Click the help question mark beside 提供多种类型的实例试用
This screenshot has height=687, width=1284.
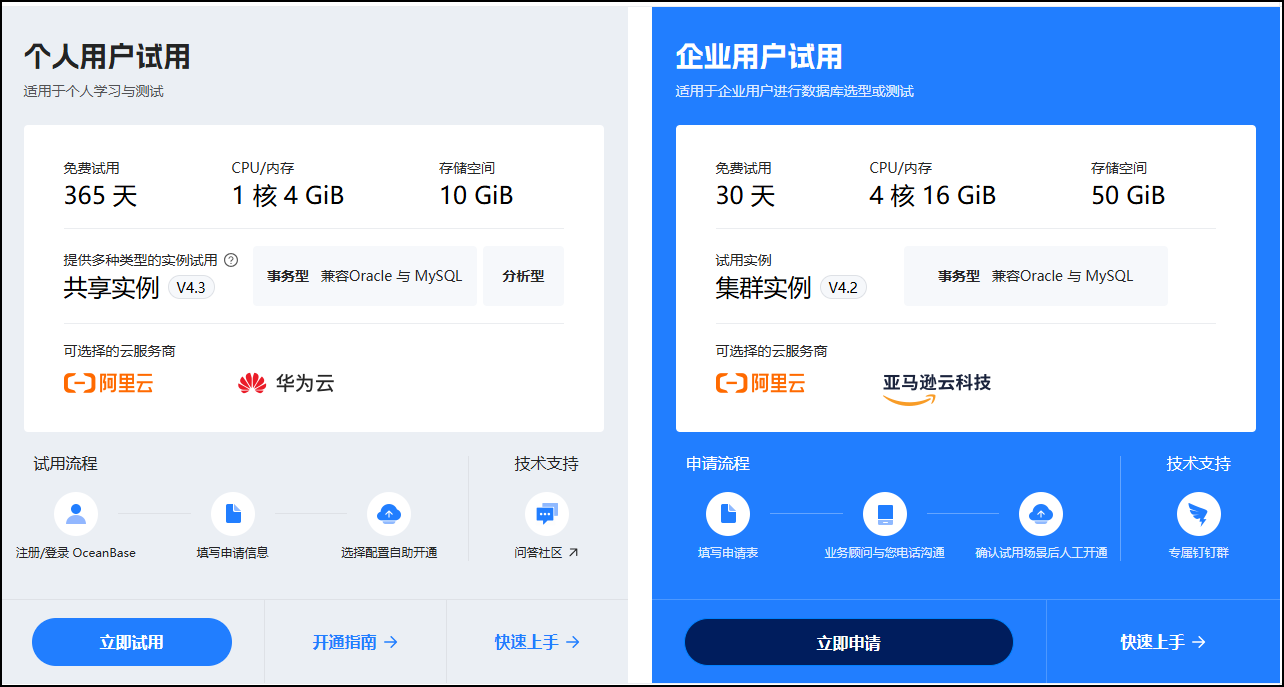coord(231,260)
